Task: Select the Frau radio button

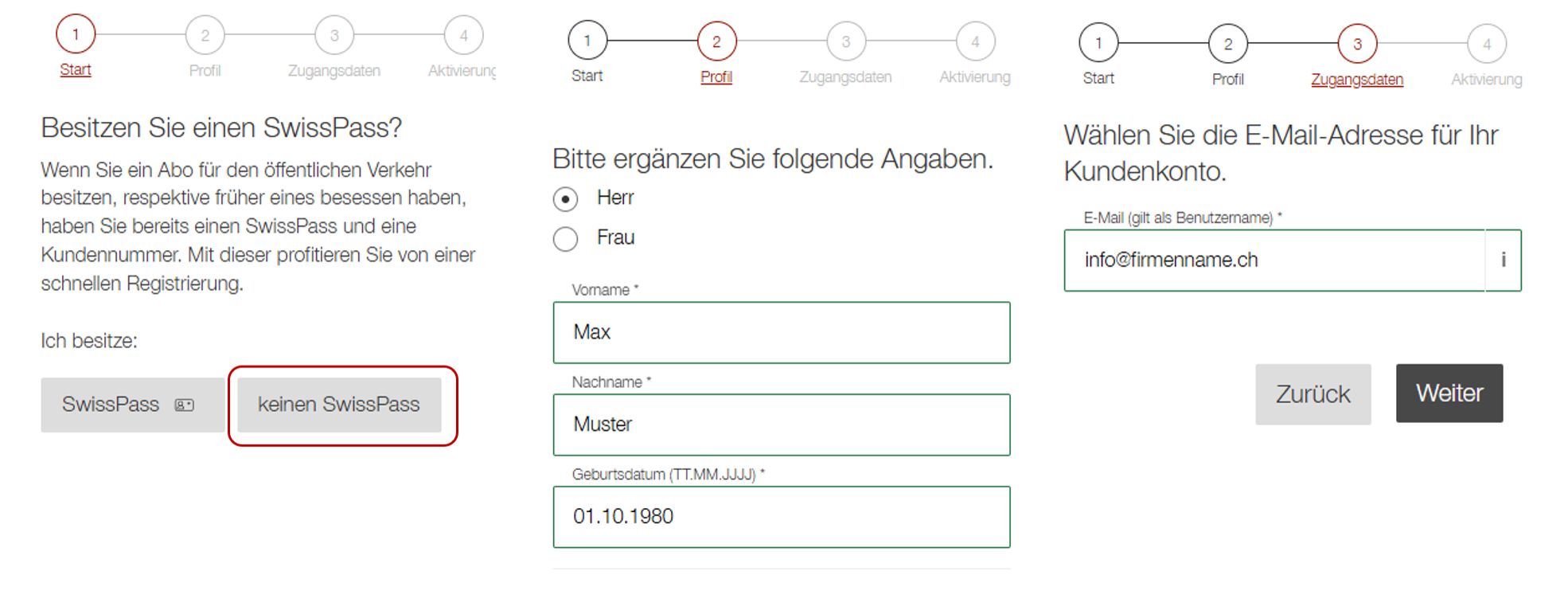Action: 566,239
